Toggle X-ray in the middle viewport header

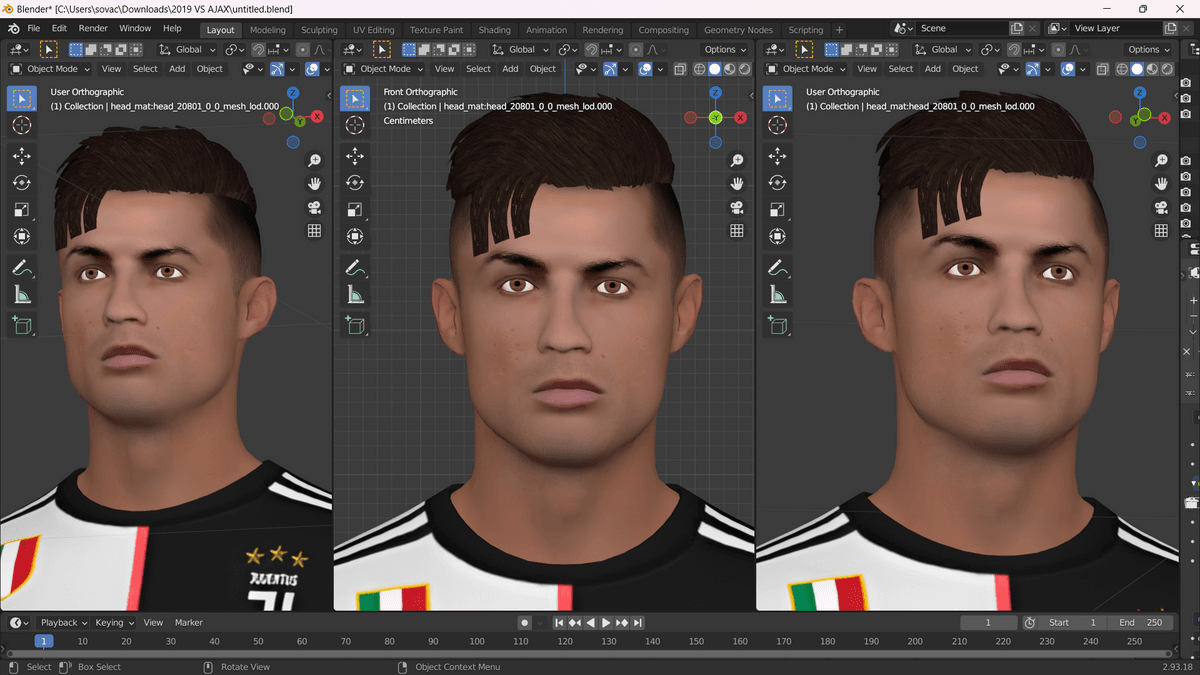pyautogui.click(x=680, y=69)
